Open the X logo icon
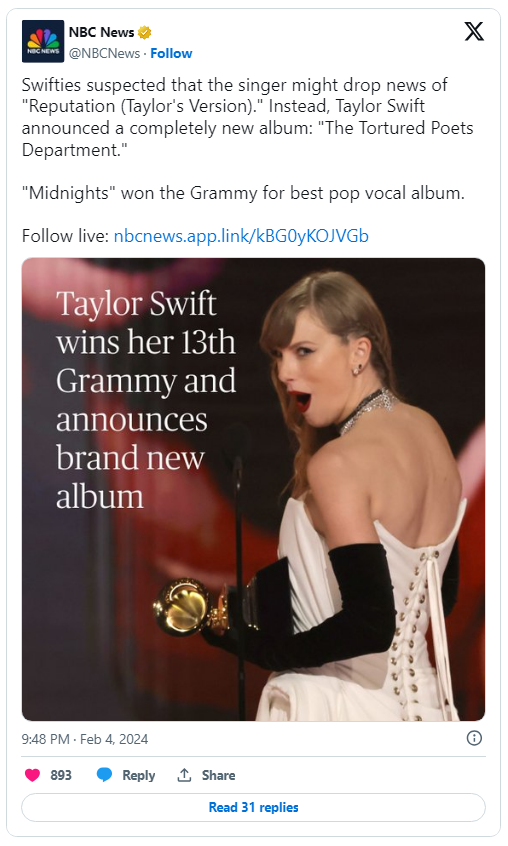 (474, 31)
